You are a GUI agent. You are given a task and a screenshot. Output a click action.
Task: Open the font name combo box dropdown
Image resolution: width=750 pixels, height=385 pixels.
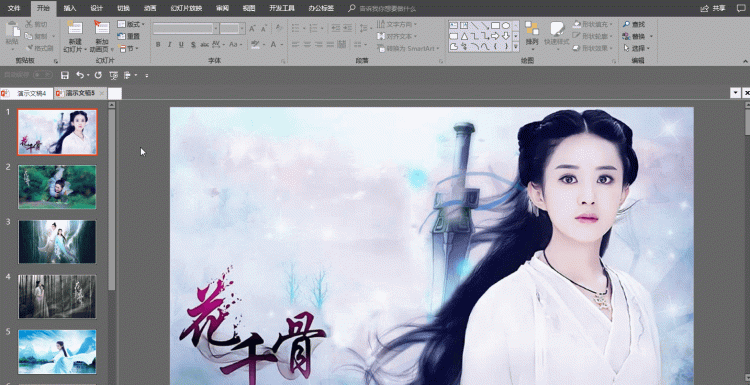(216, 29)
